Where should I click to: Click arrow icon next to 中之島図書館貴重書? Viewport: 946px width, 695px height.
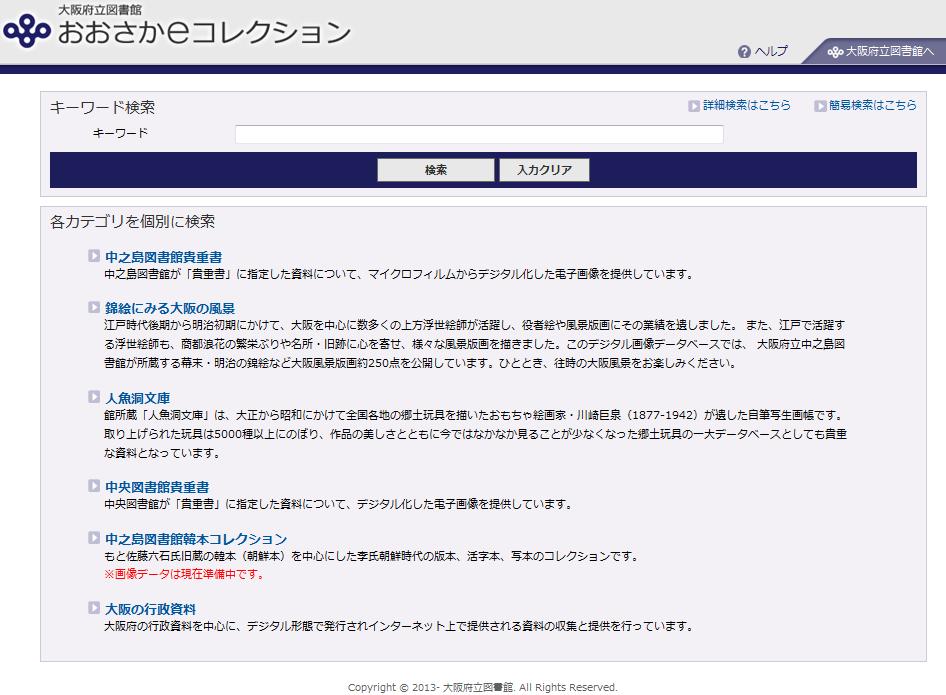(94, 256)
